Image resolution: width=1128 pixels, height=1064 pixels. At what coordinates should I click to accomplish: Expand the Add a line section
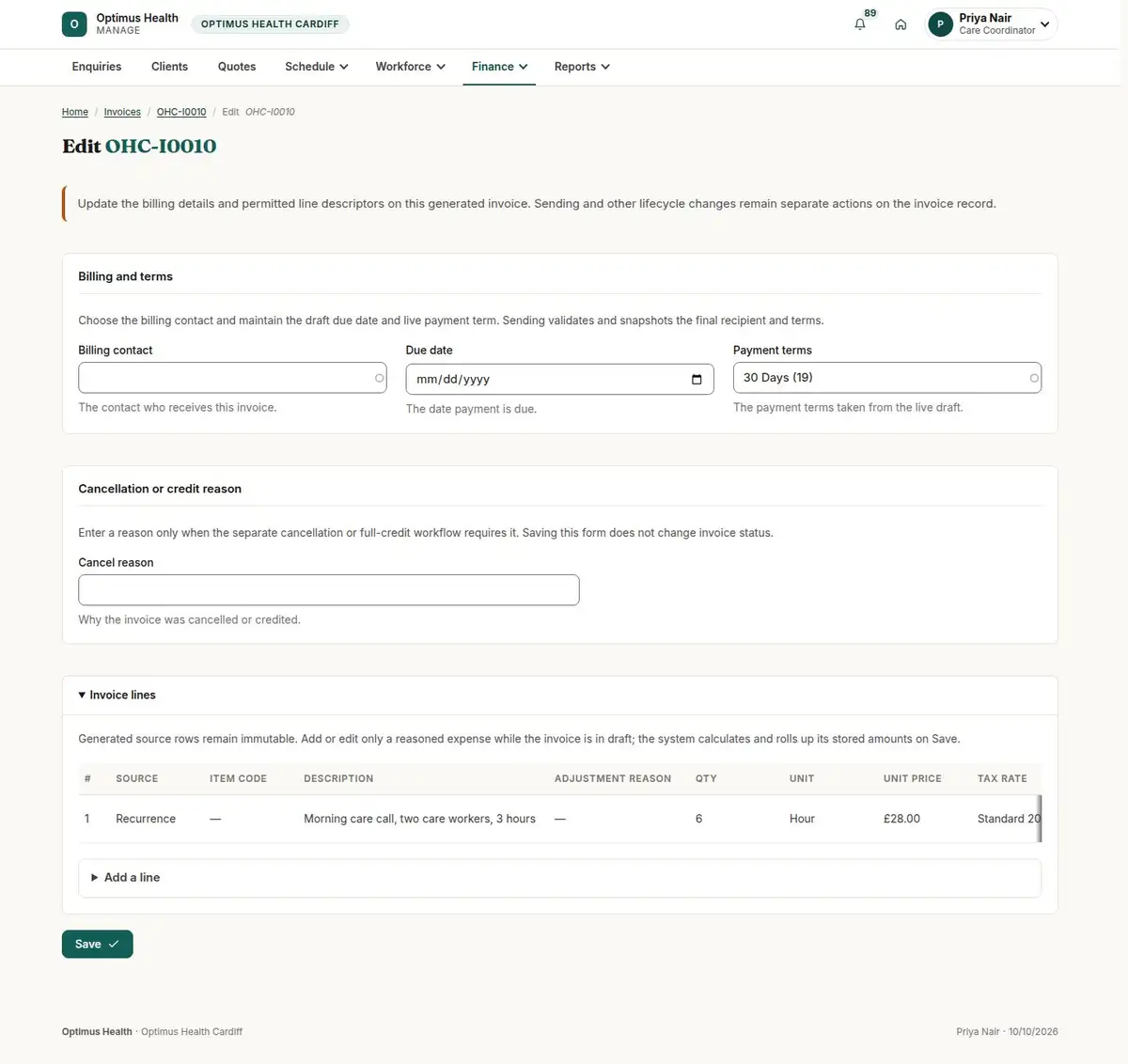[560, 878]
